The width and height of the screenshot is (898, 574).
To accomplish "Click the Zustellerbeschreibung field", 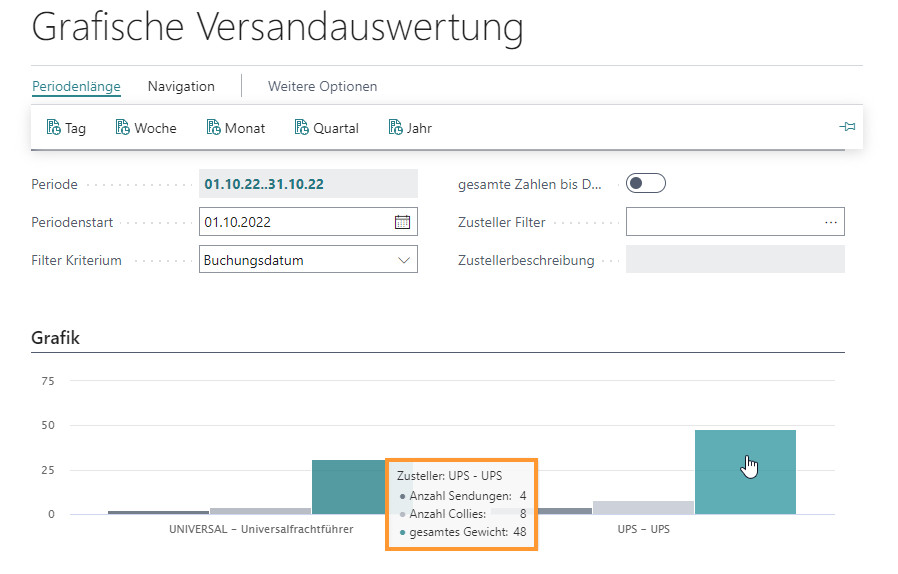I will click(735, 260).
